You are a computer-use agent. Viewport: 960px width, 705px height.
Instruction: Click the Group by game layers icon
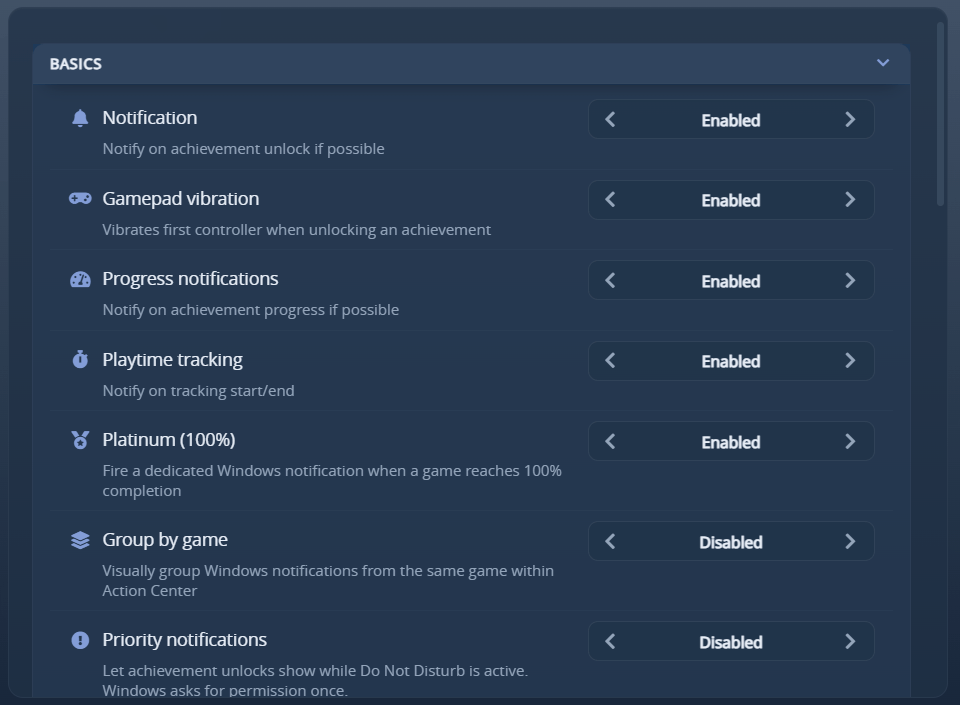pyautogui.click(x=80, y=540)
